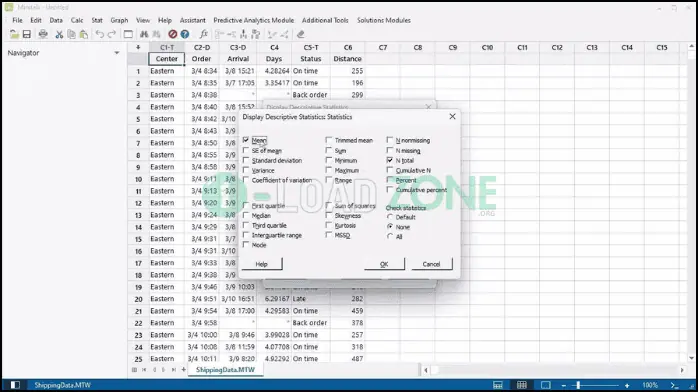The width and height of the screenshot is (698, 392).
Task: Expand the Navigator dropdown arrow
Action: [117, 53]
